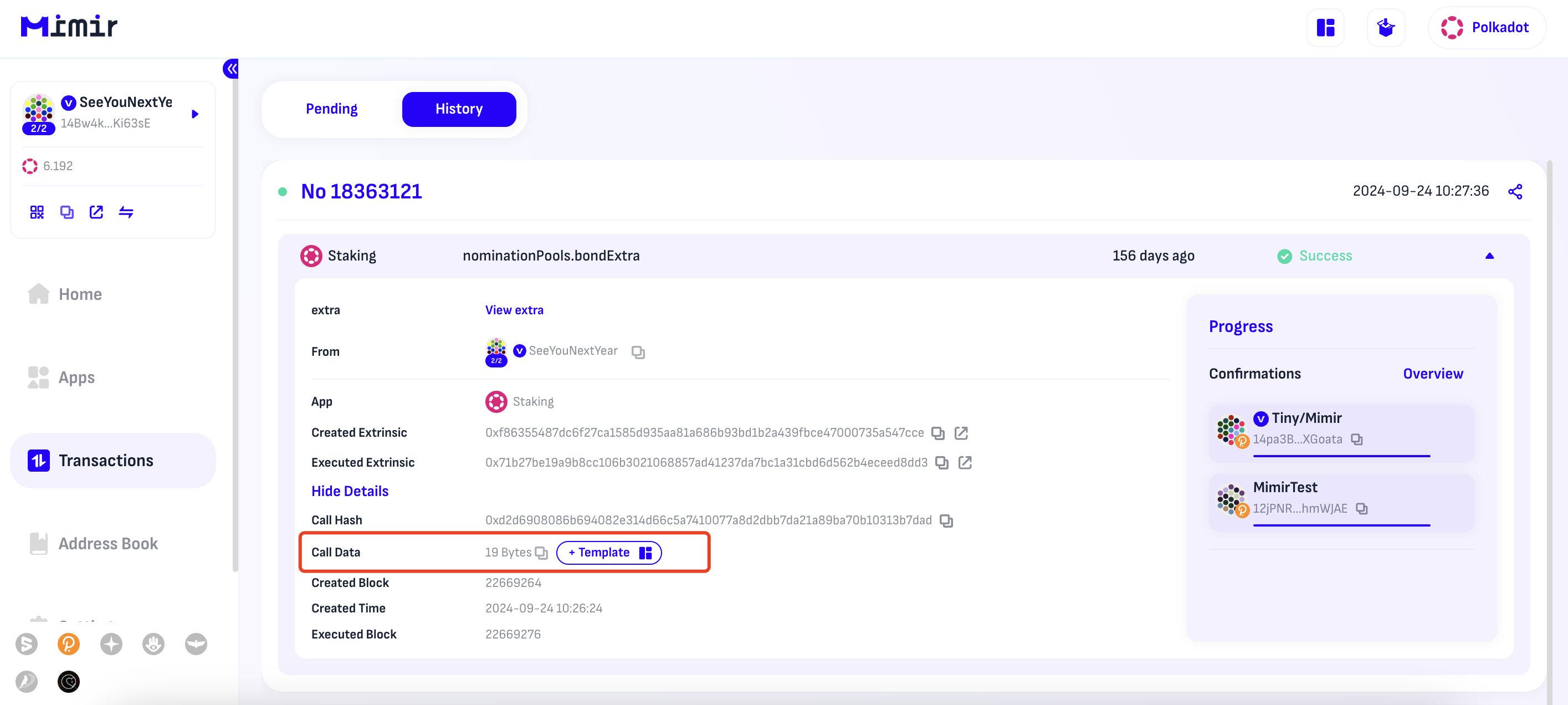Open Address Book in the sidebar
This screenshot has width=1568, height=705.
tap(107, 543)
